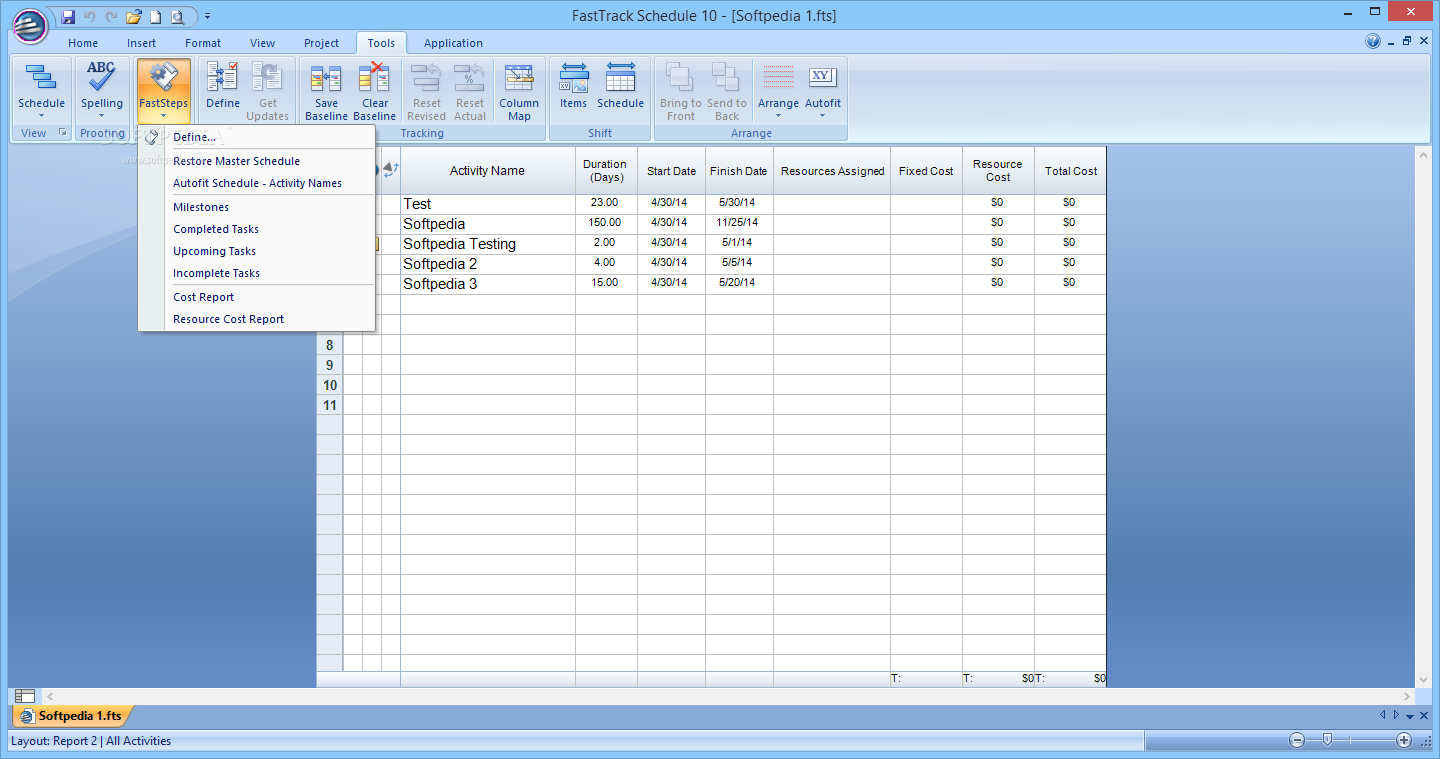Click the Get Updates ribbon icon
Viewport: 1440px width, 759px height.
268,91
